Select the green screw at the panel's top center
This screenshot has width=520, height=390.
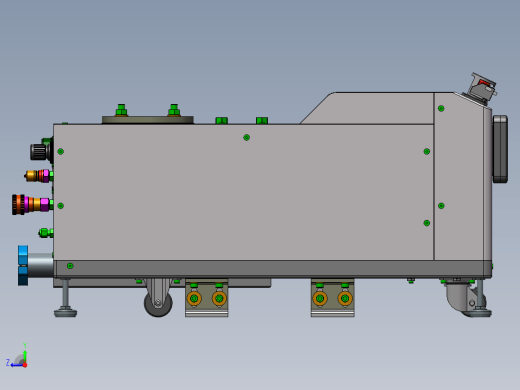pos(246,137)
